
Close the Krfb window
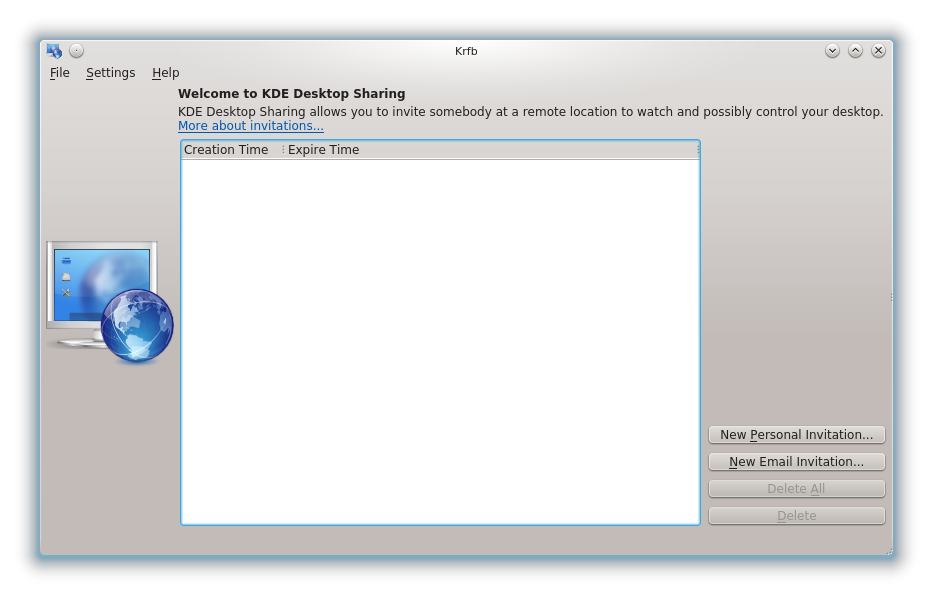point(878,51)
